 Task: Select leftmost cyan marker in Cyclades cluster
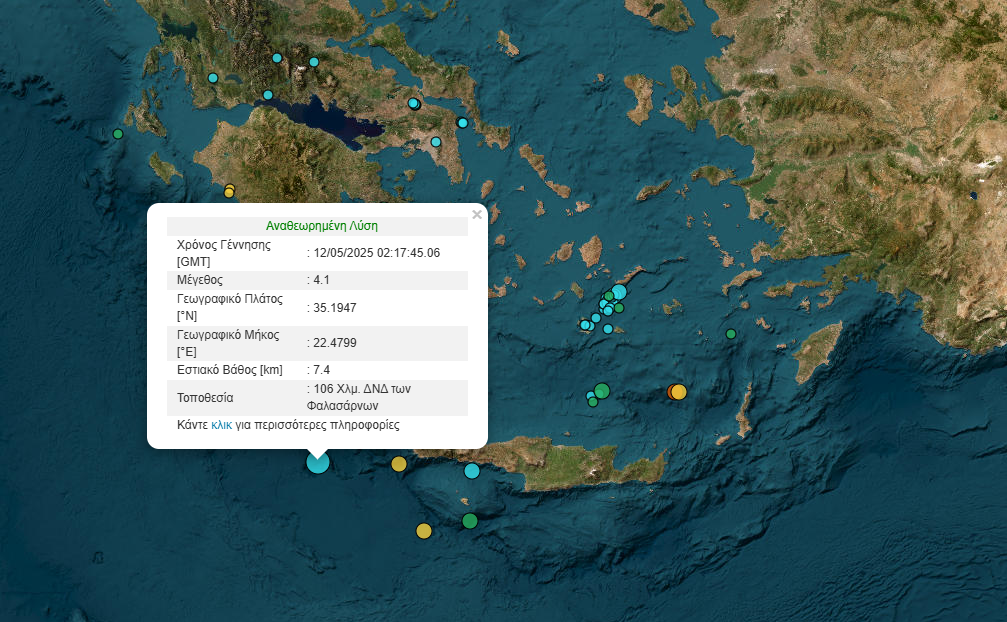point(585,324)
